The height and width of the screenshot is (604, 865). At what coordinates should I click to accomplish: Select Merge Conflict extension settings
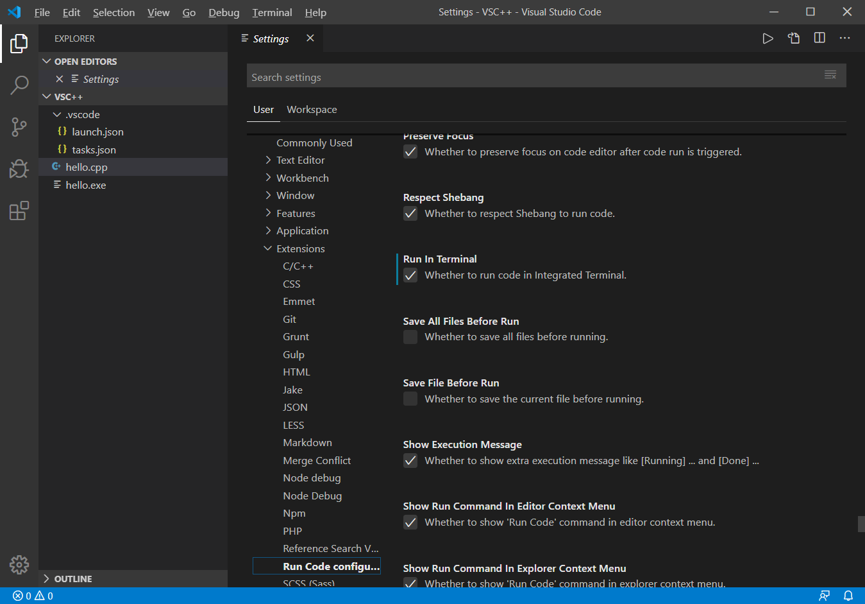click(x=317, y=460)
